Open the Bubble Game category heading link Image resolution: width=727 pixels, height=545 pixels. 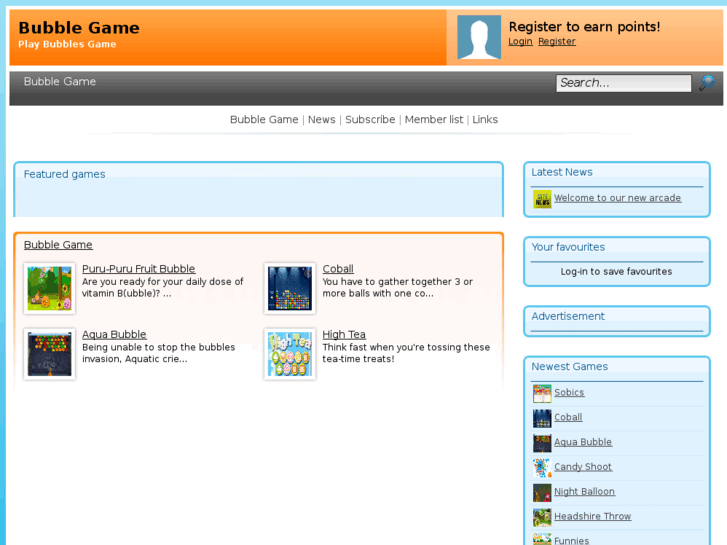[x=58, y=245]
